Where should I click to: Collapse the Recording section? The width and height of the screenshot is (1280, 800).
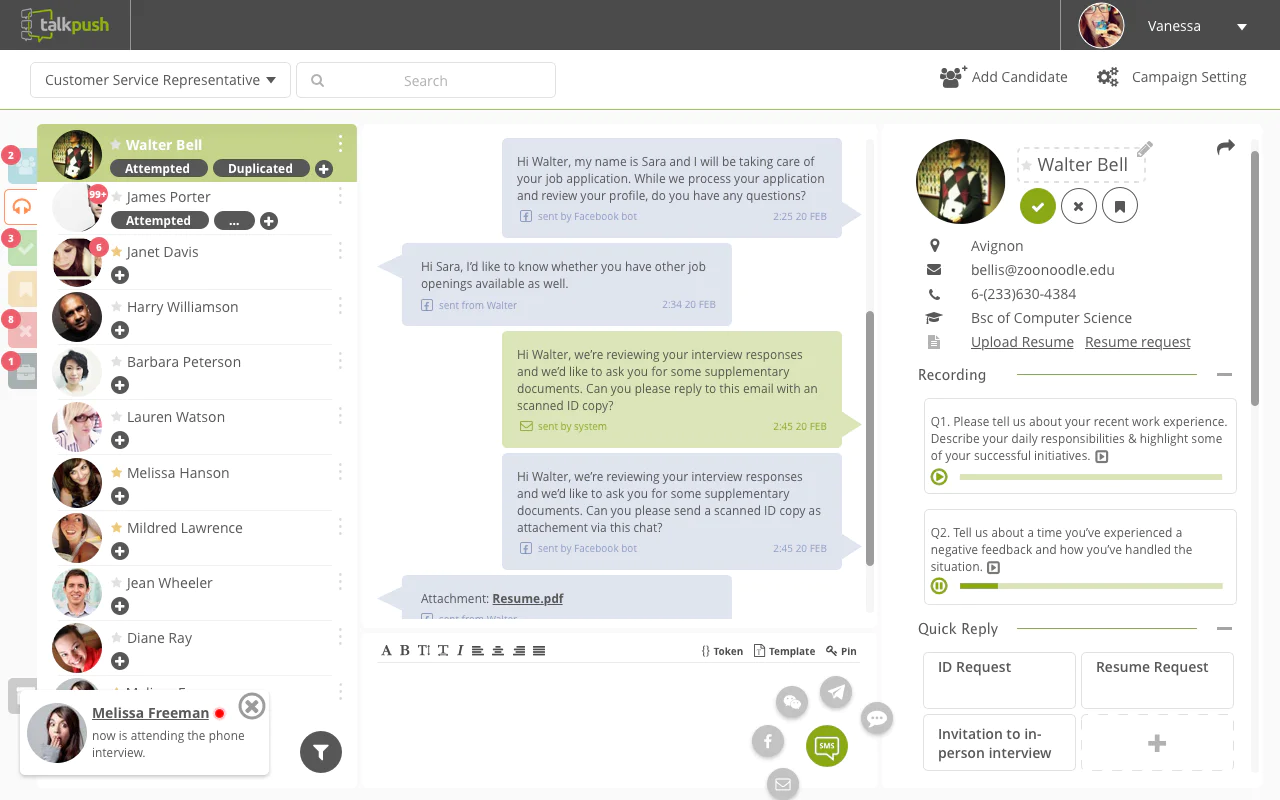click(1224, 375)
